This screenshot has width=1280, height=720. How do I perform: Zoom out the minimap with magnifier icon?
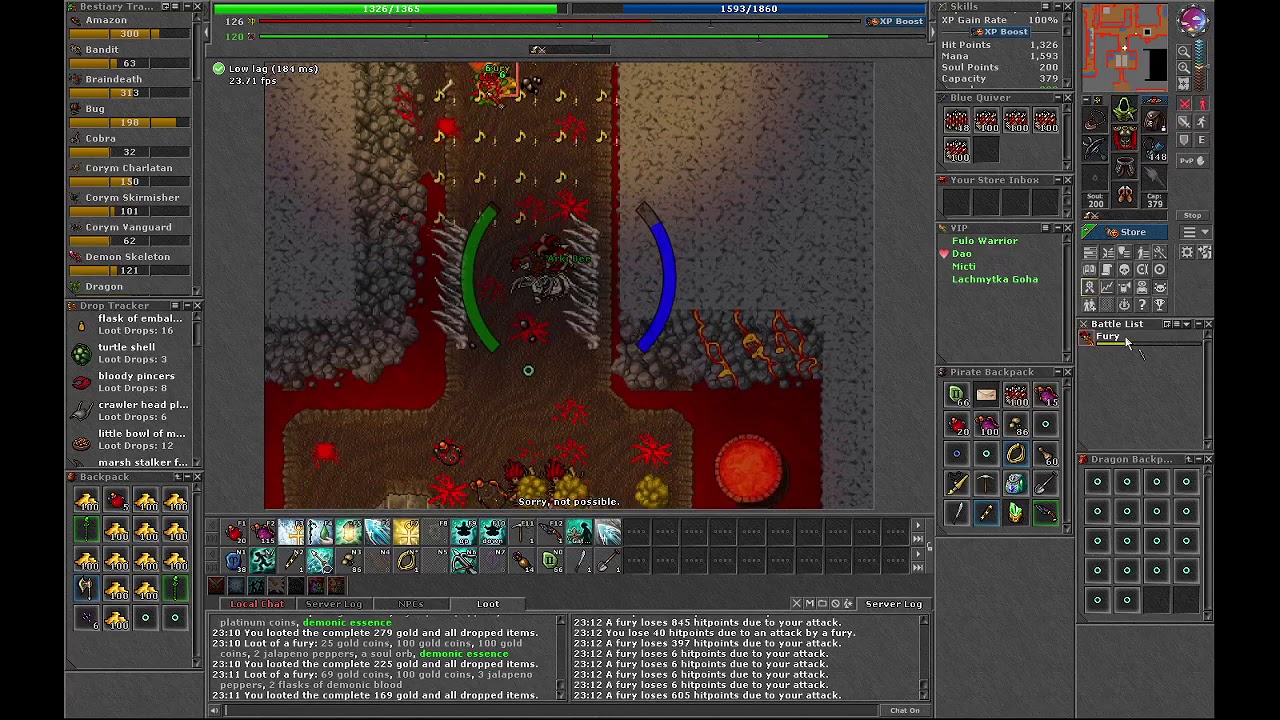[x=1184, y=52]
